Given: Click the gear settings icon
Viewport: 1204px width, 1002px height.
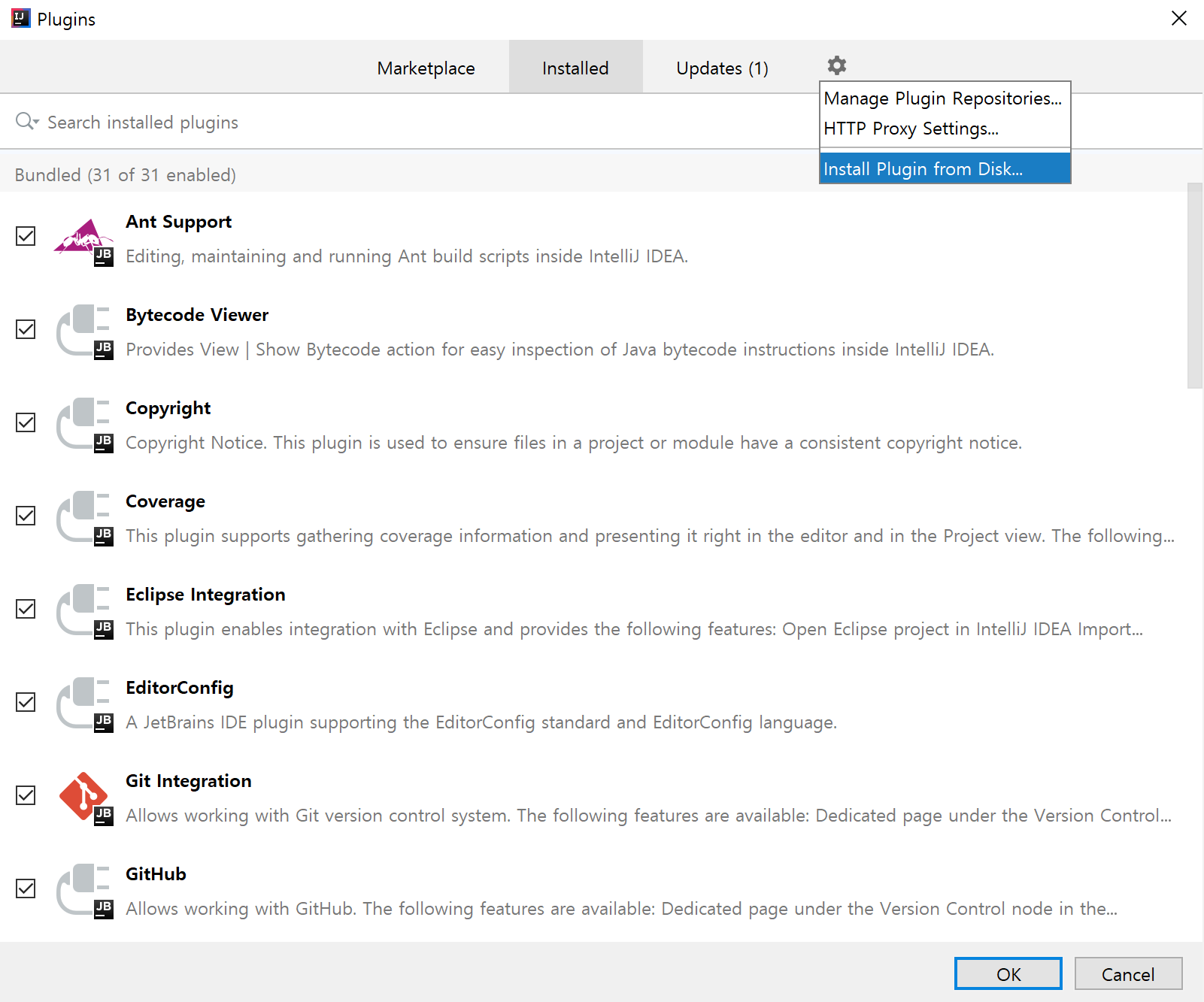Looking at the screenshot, I should [x=836, y=65].
